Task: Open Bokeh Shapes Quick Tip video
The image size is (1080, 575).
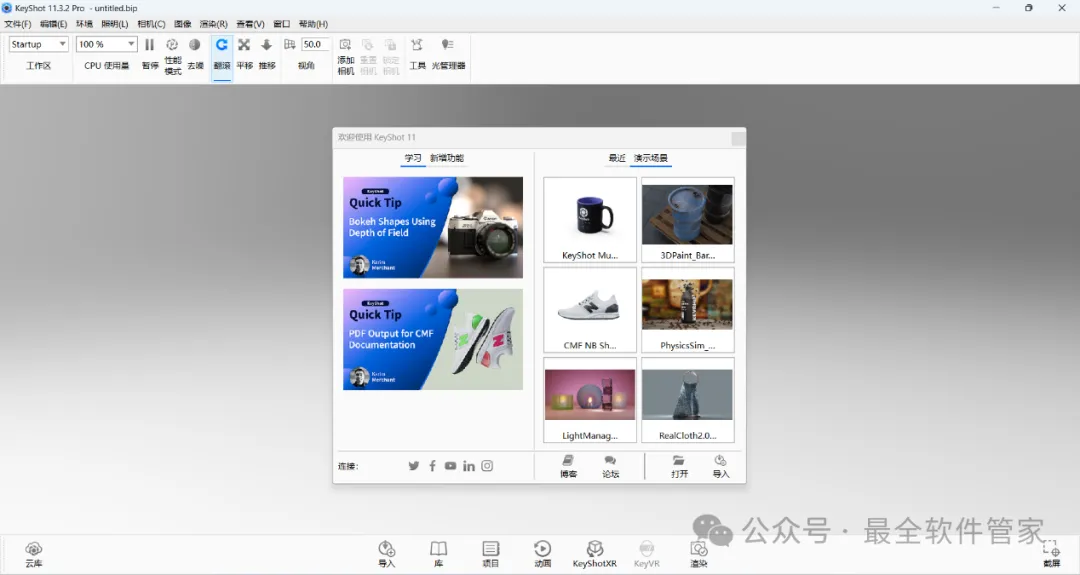Action: [433, 227]
